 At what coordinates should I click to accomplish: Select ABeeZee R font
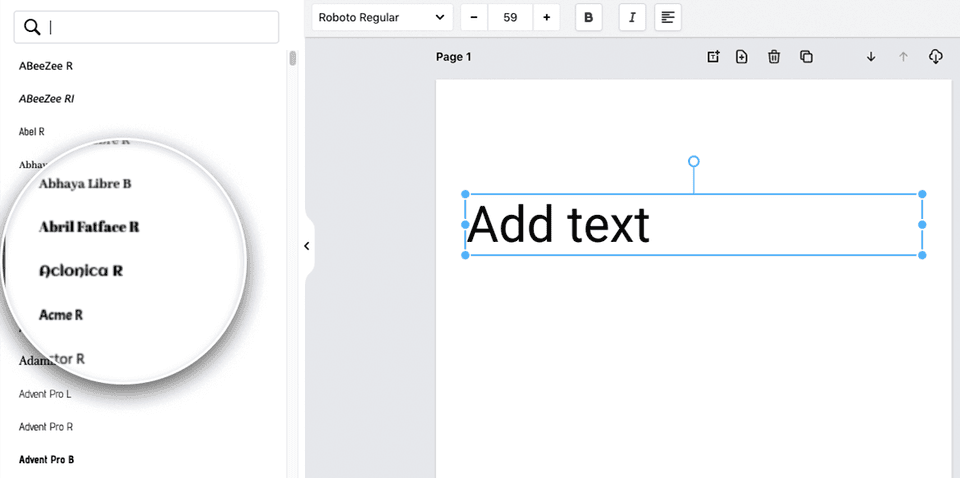click(46, 65)
